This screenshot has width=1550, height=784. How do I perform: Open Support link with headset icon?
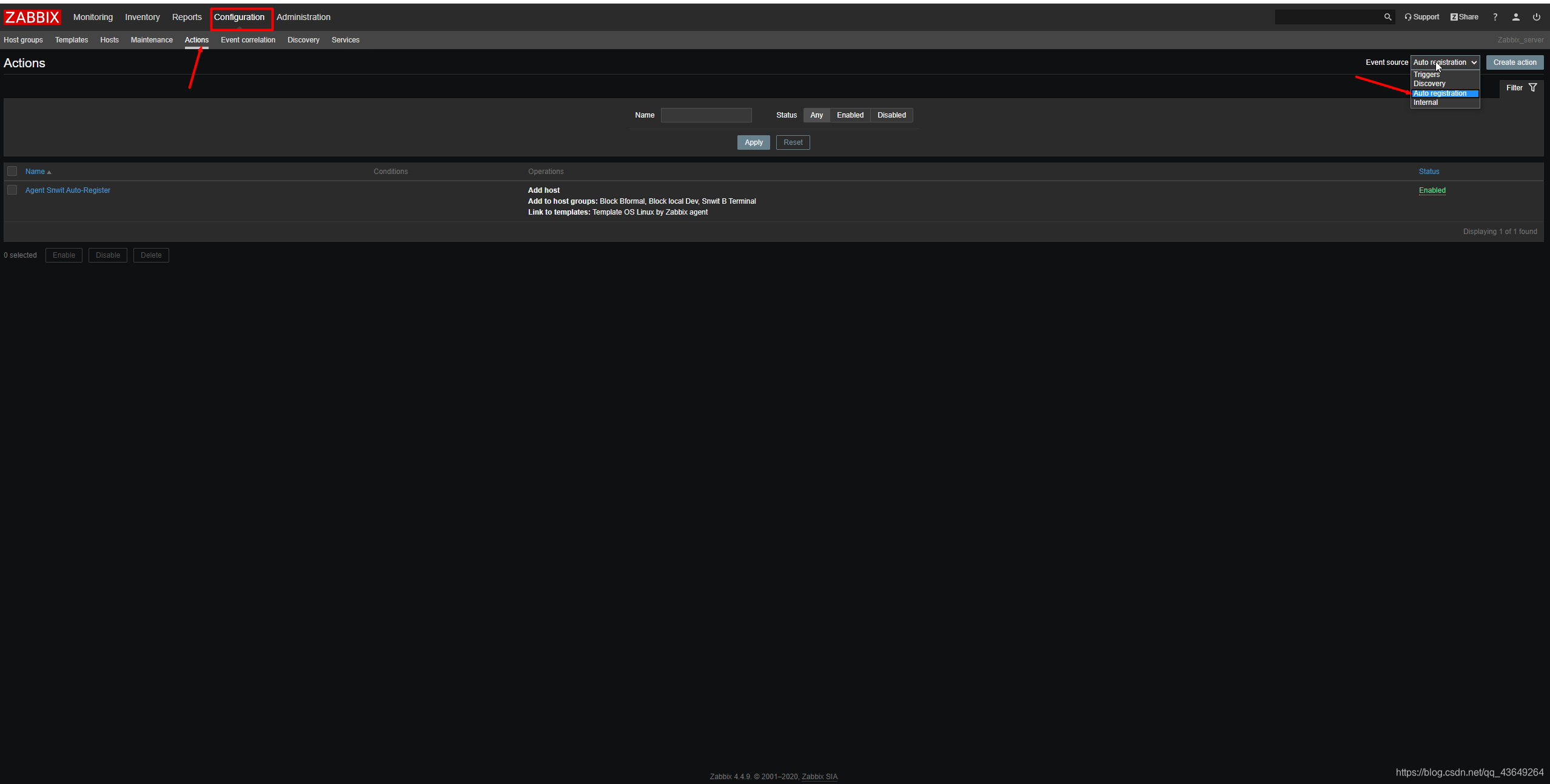1421,17
